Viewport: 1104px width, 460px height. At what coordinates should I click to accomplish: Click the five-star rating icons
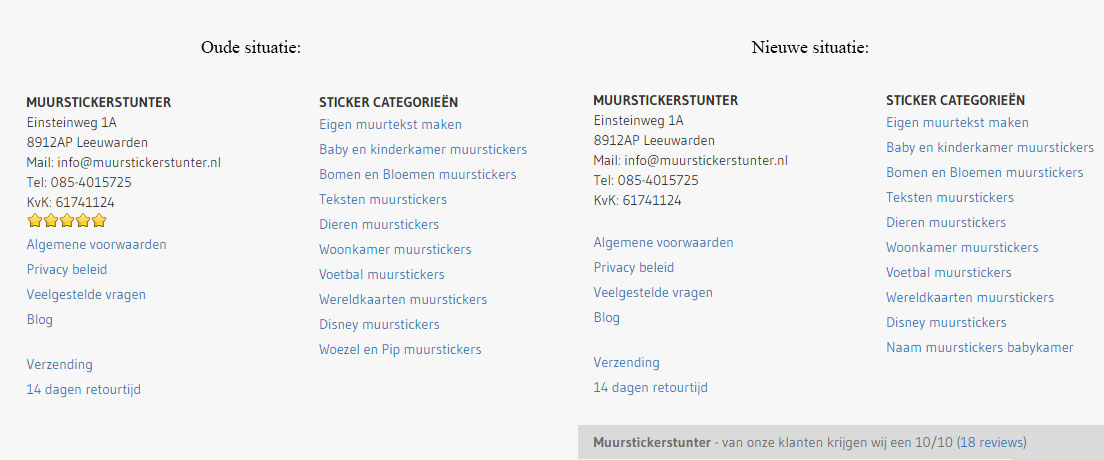(x=66, y=221)
